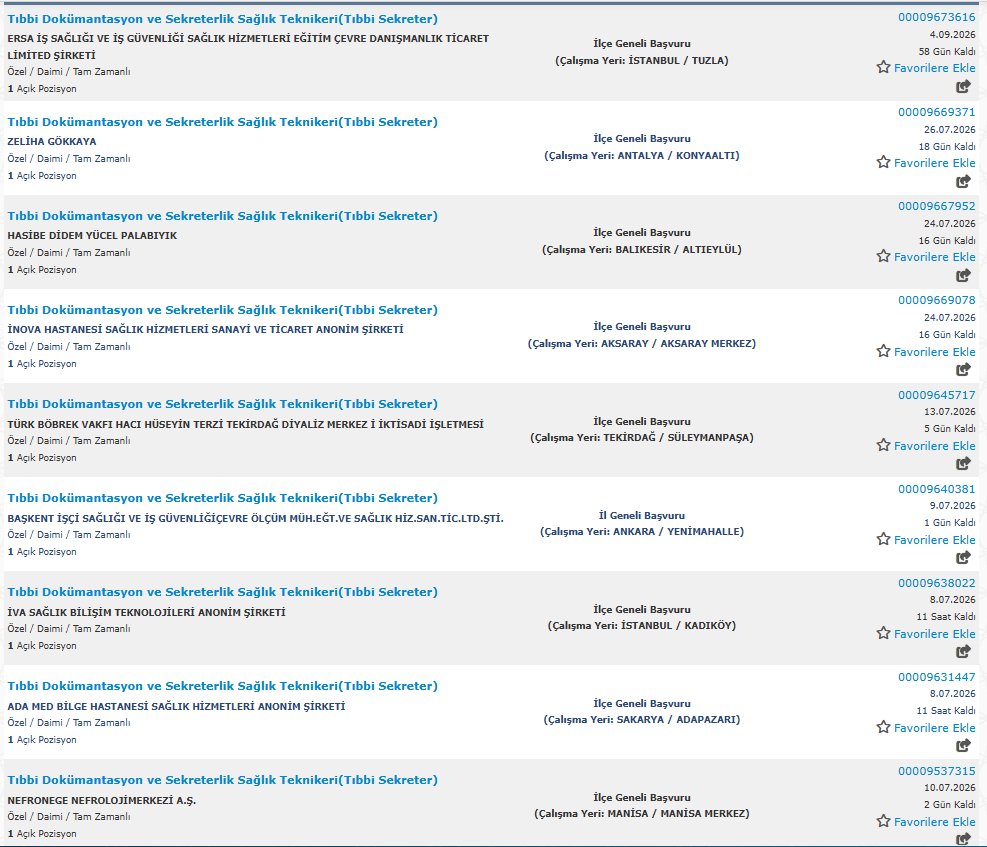Click favorite star icon for İNOVA HASTANESİ listing
Screen dimensions: 987x847
coord(884,351)
